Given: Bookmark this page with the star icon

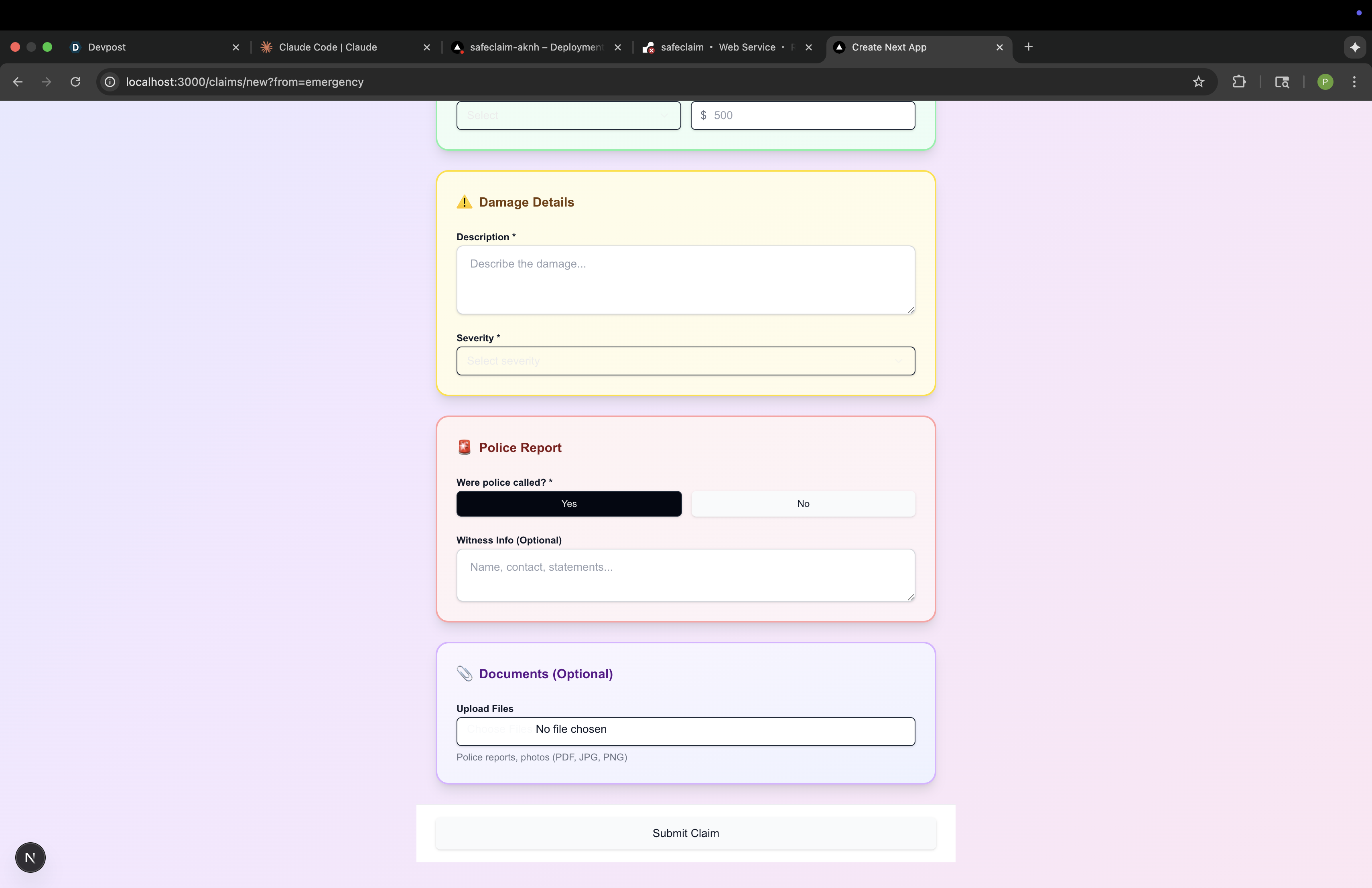Looking at the screenshot, I should click(x=1198, y=82).
